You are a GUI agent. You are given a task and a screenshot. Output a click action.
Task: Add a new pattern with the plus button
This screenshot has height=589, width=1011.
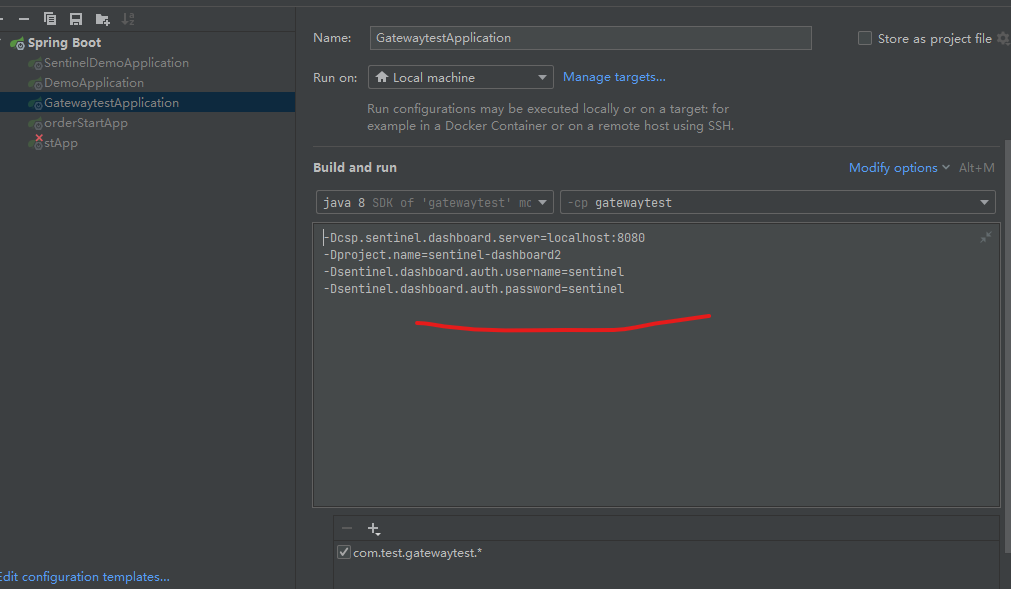click(x=374, y=529)
